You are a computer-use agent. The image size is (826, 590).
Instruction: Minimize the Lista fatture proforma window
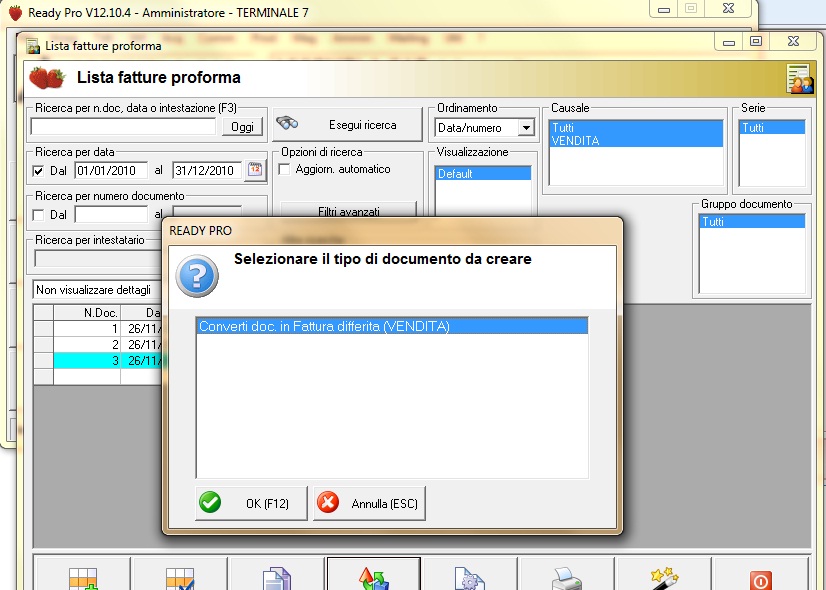tap(729, 41)
